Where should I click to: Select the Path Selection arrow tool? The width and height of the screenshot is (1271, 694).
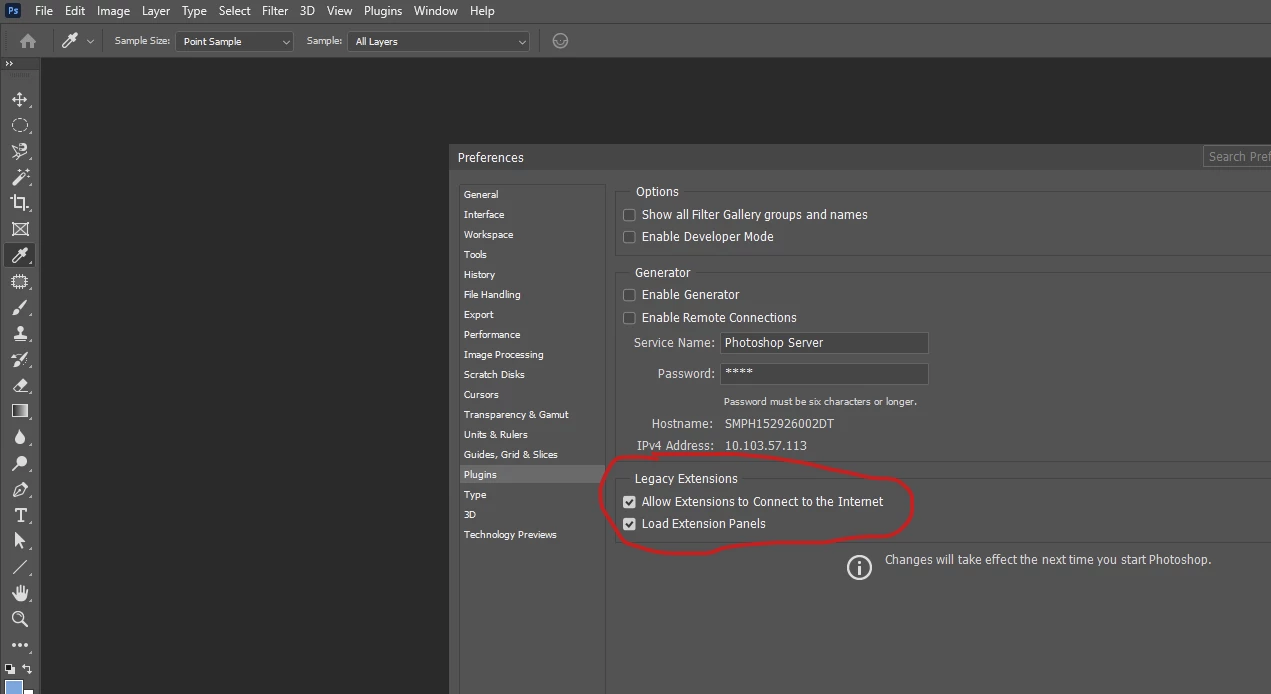coord(19,541)
